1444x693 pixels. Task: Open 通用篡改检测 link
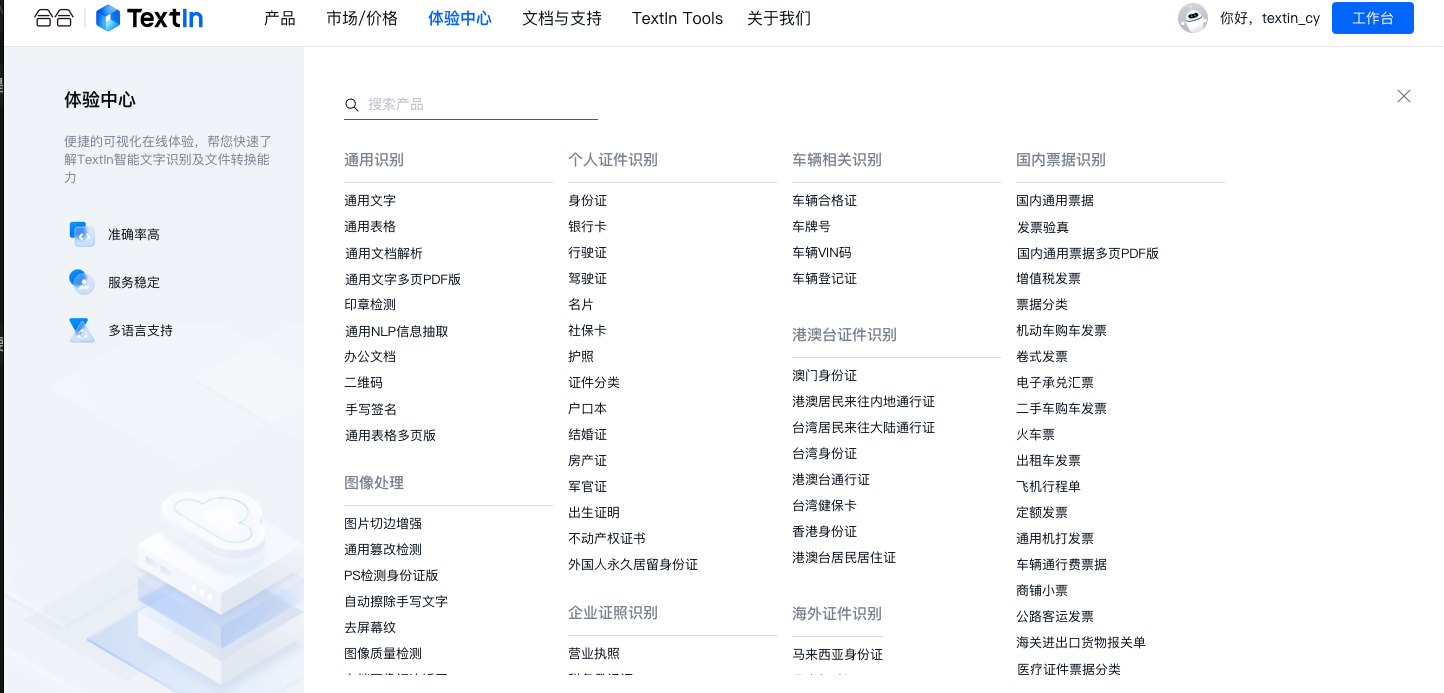point(383,550)
